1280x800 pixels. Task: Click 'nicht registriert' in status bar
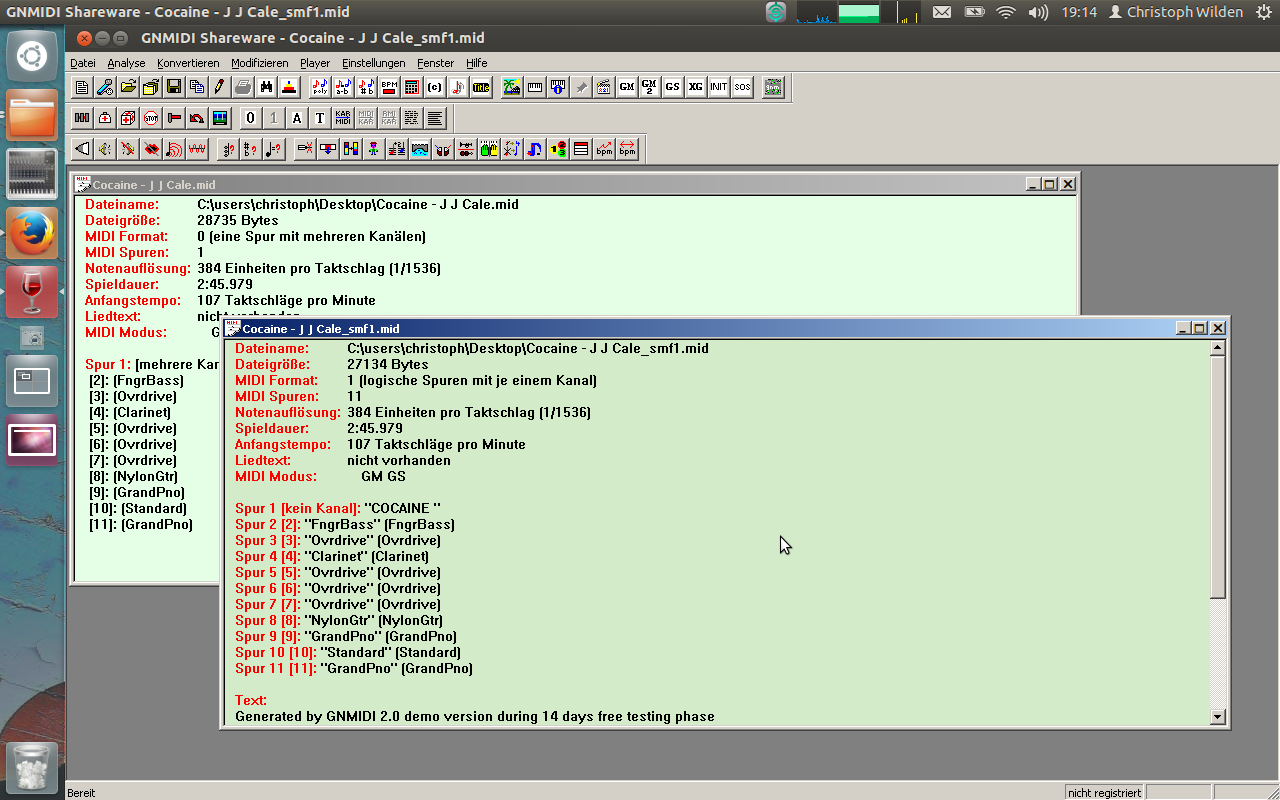click(x=1104, y=792)
